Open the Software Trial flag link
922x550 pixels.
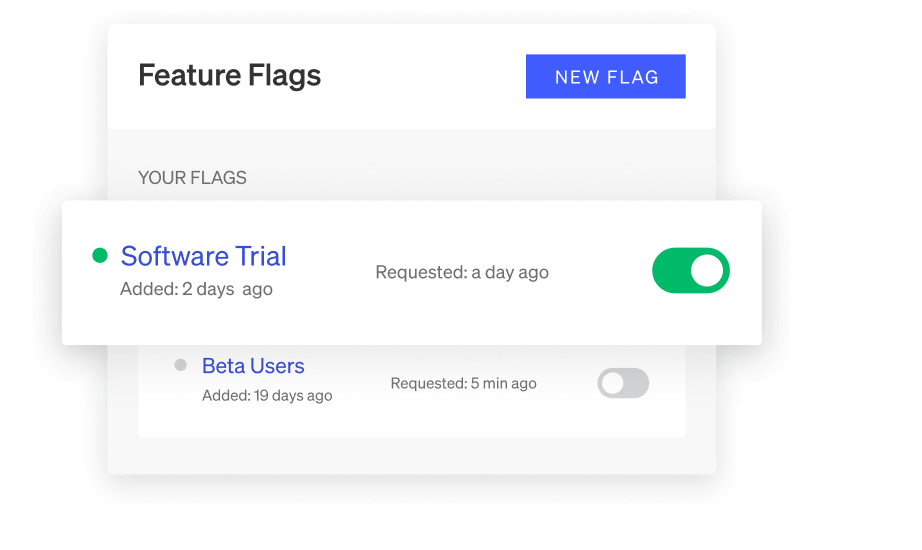pyautogui.click(x=203, y=256)
